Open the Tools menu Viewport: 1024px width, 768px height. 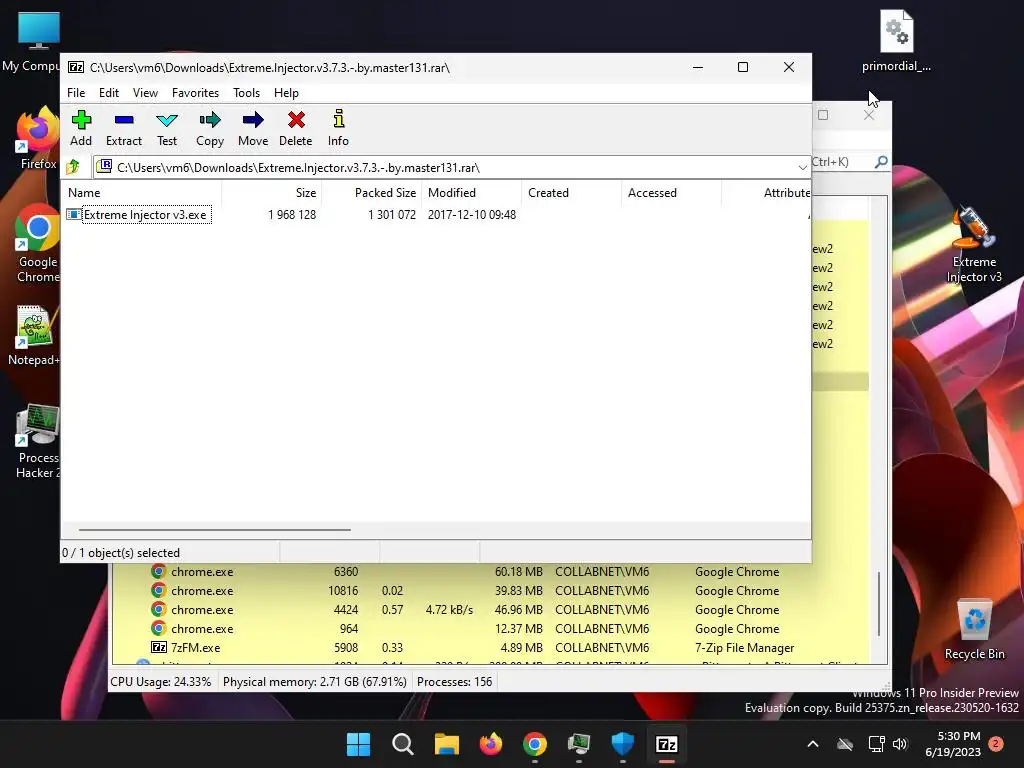pyautogui.click(x=246, y=93)
